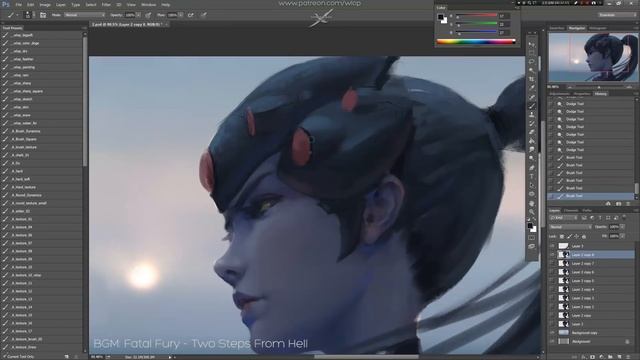Add layer mask icon
640x360 pixels.
[592, 357]
